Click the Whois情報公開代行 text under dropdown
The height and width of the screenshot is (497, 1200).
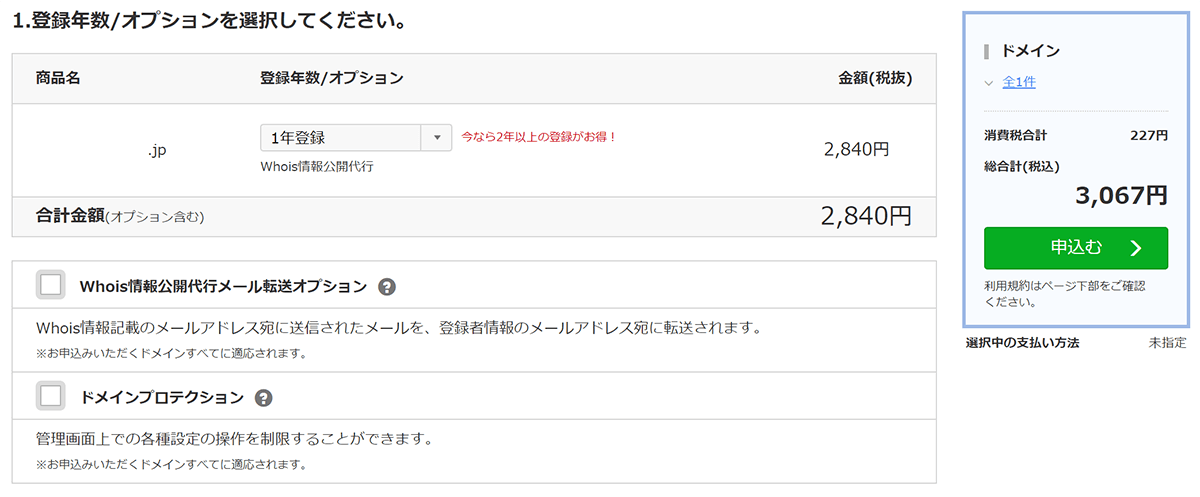pos(317,166)
